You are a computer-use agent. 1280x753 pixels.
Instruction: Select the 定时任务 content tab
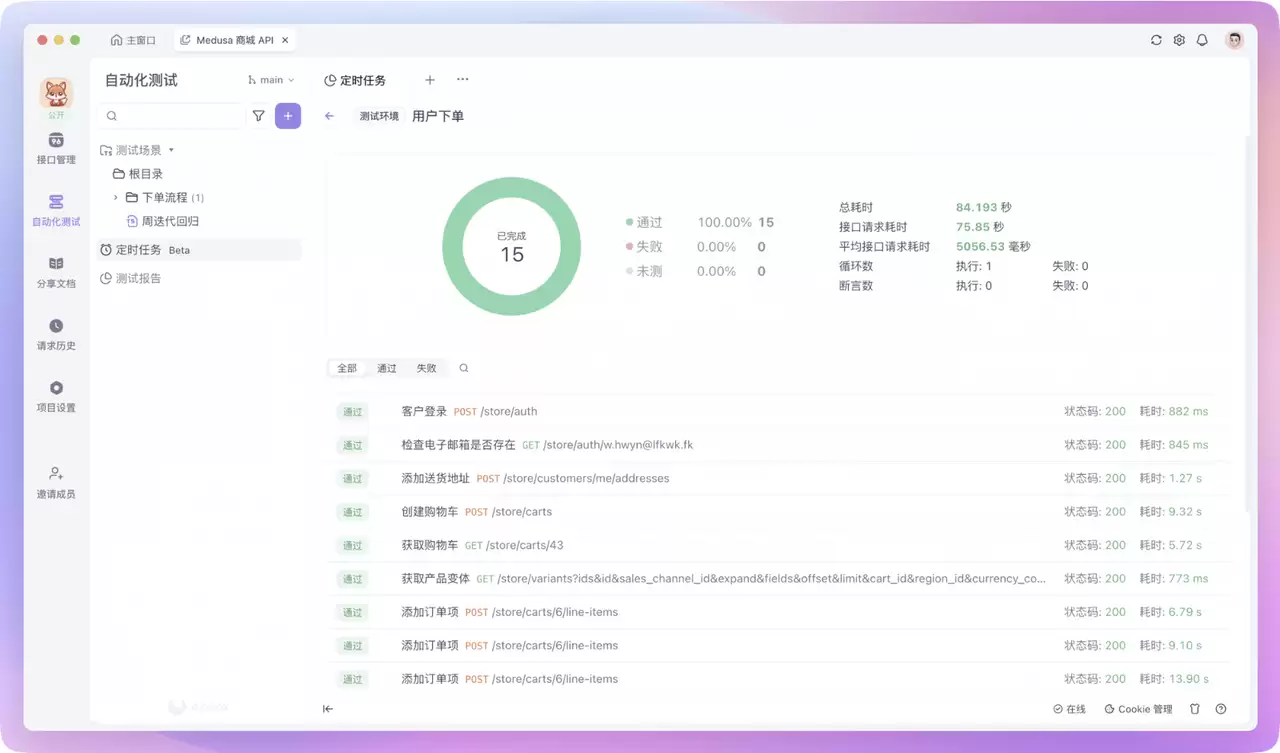pos(355,80)
